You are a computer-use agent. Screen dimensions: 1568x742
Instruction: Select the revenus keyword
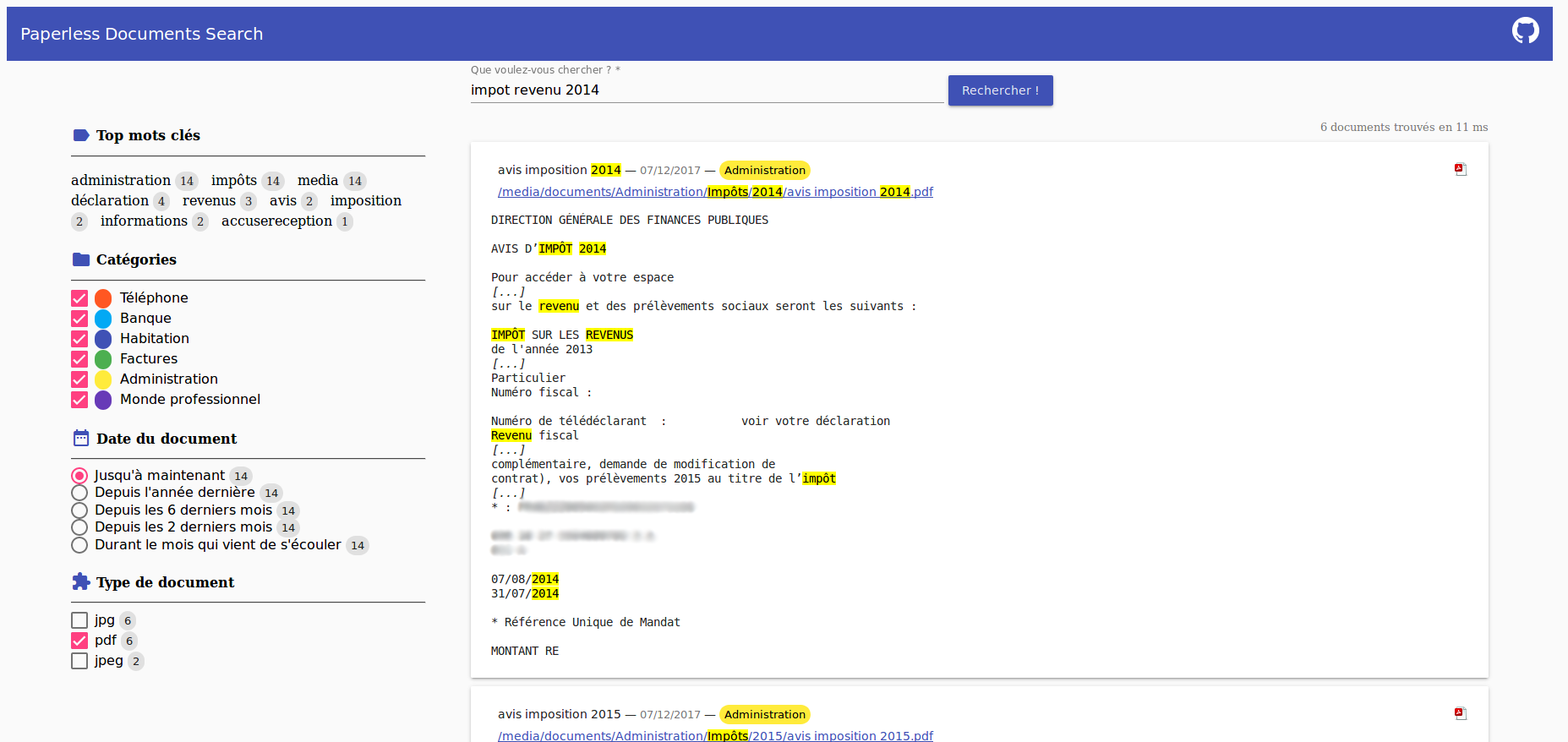click(209, 200)
